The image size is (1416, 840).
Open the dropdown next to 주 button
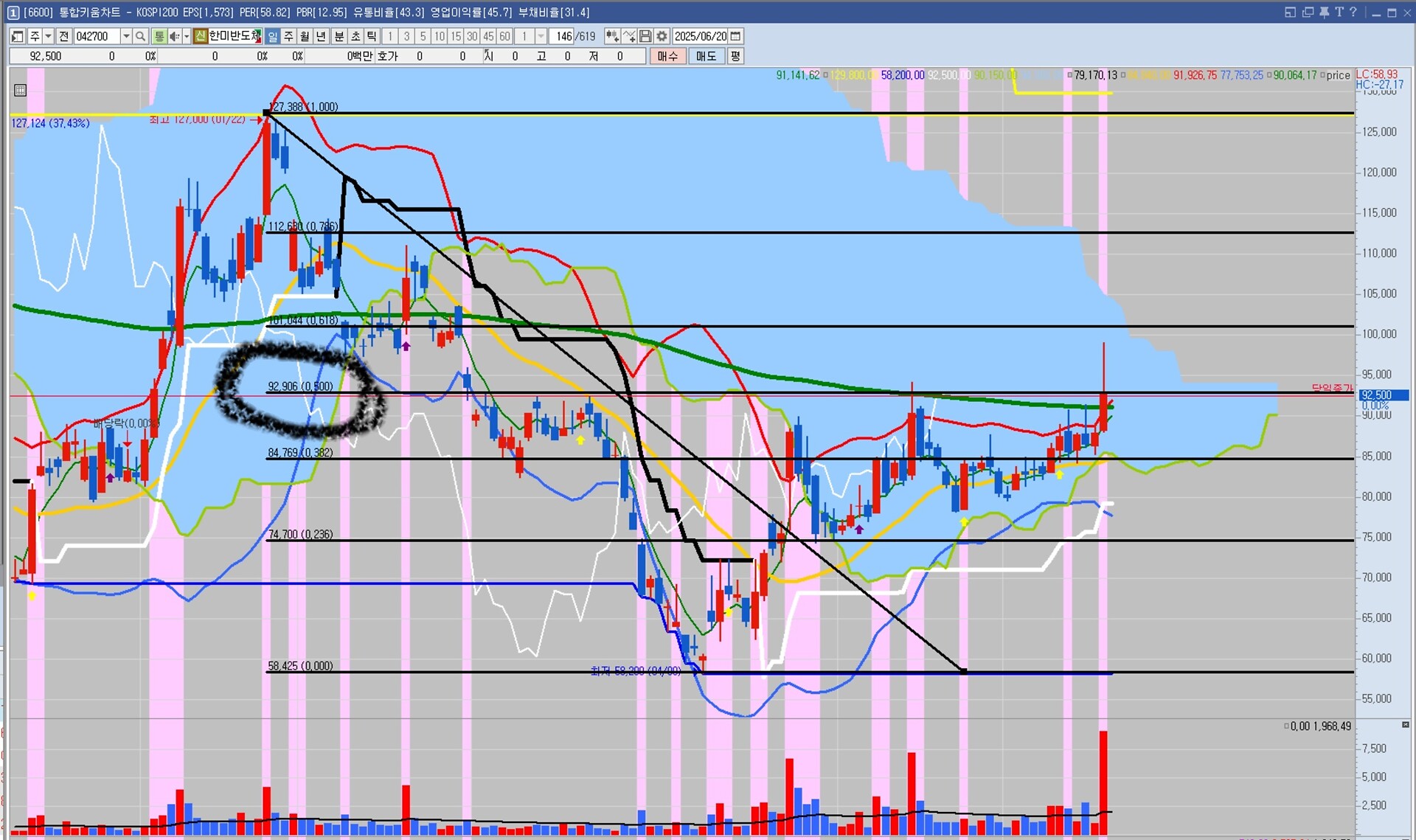click(48, 36)
